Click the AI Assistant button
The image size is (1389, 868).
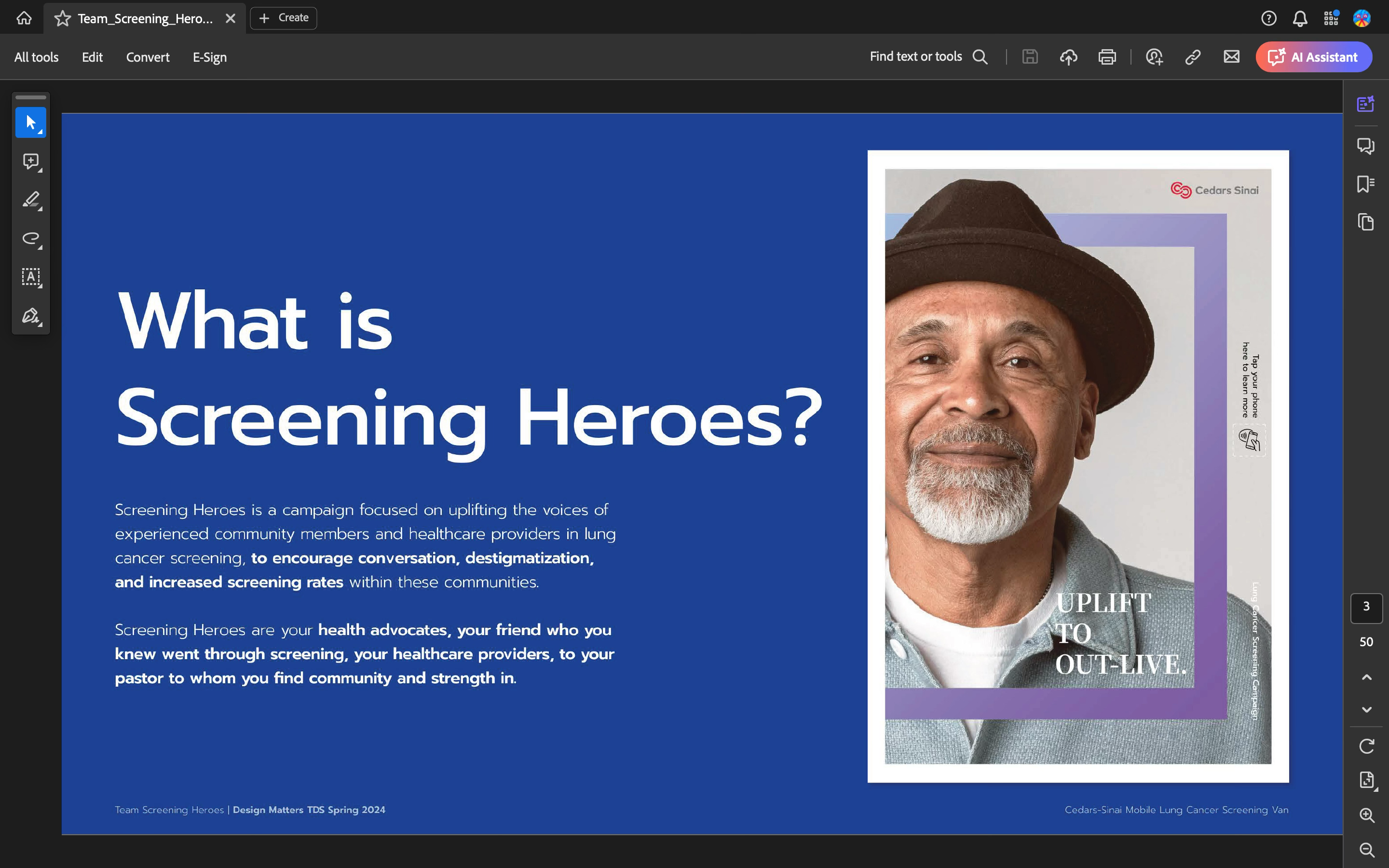[1313, 57]
